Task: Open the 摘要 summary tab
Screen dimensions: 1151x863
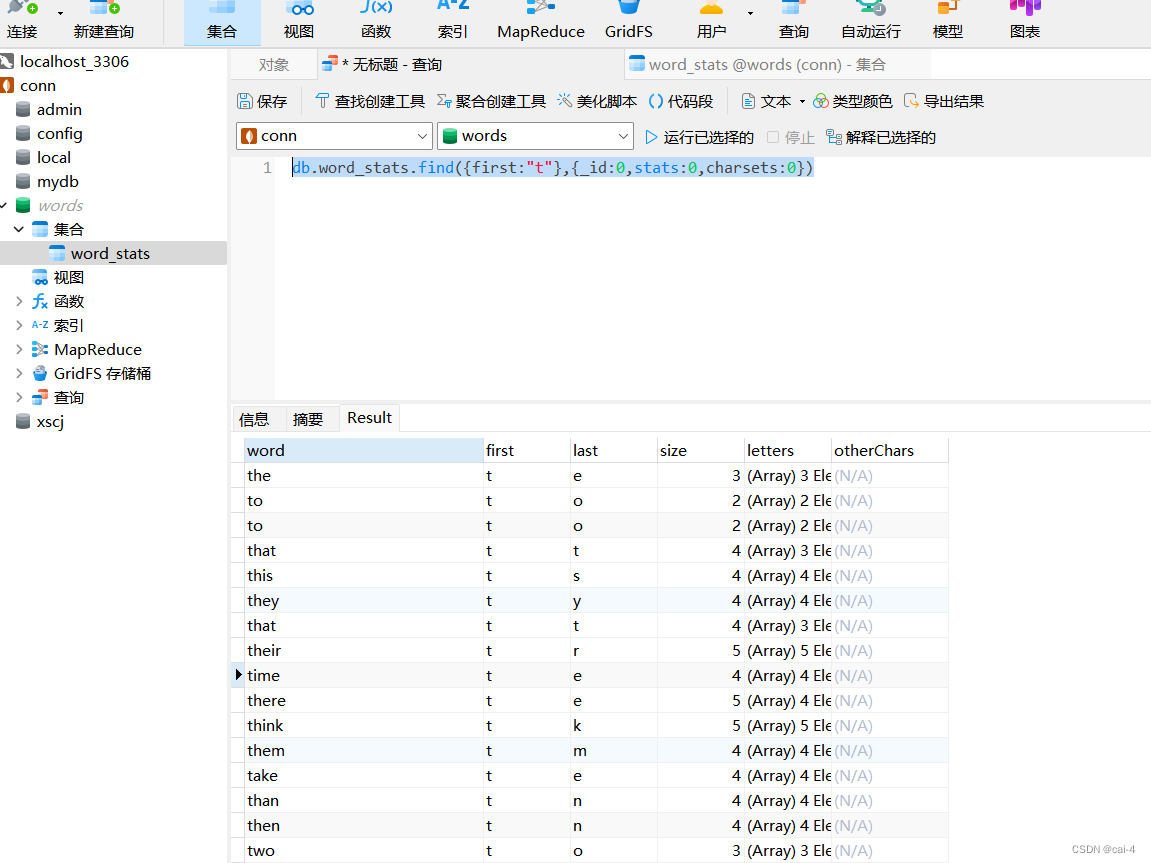Action: [x=308, y=419]
